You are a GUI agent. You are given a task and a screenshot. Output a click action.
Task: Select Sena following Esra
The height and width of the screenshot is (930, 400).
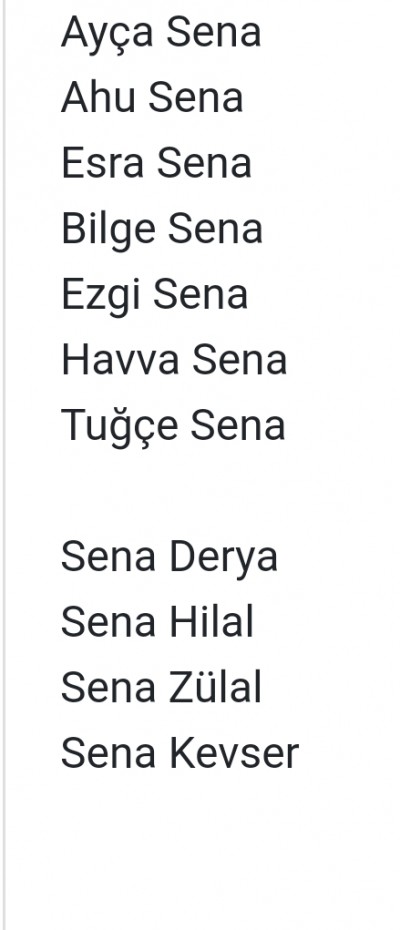pos(204,163)
